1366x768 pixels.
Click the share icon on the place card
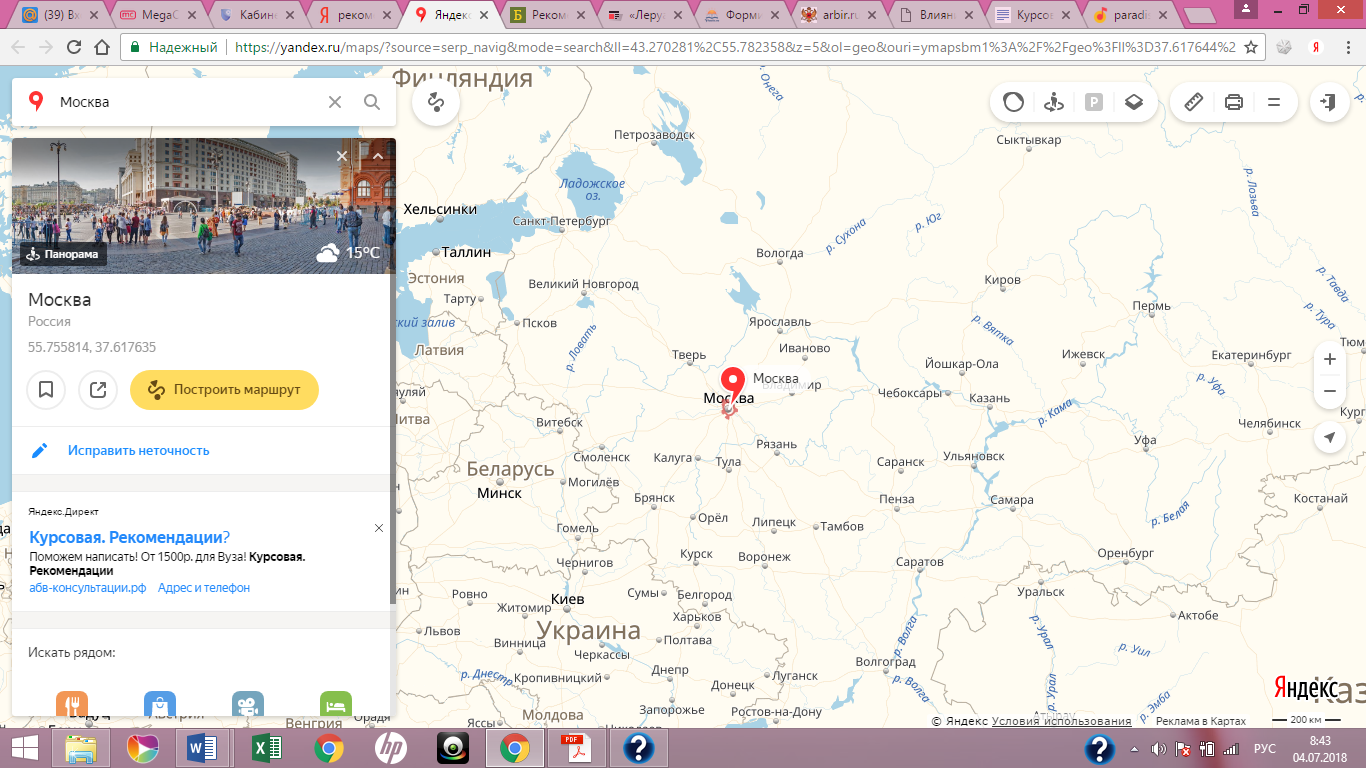click(x=98, y=390)
